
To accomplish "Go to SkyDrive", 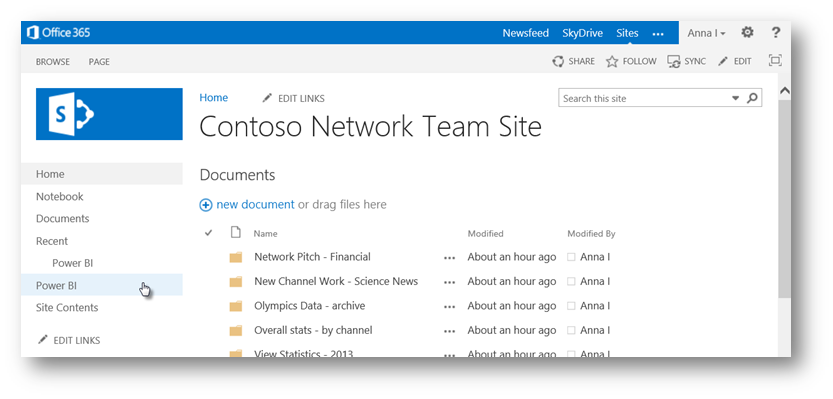I will [x=582, y=33].
